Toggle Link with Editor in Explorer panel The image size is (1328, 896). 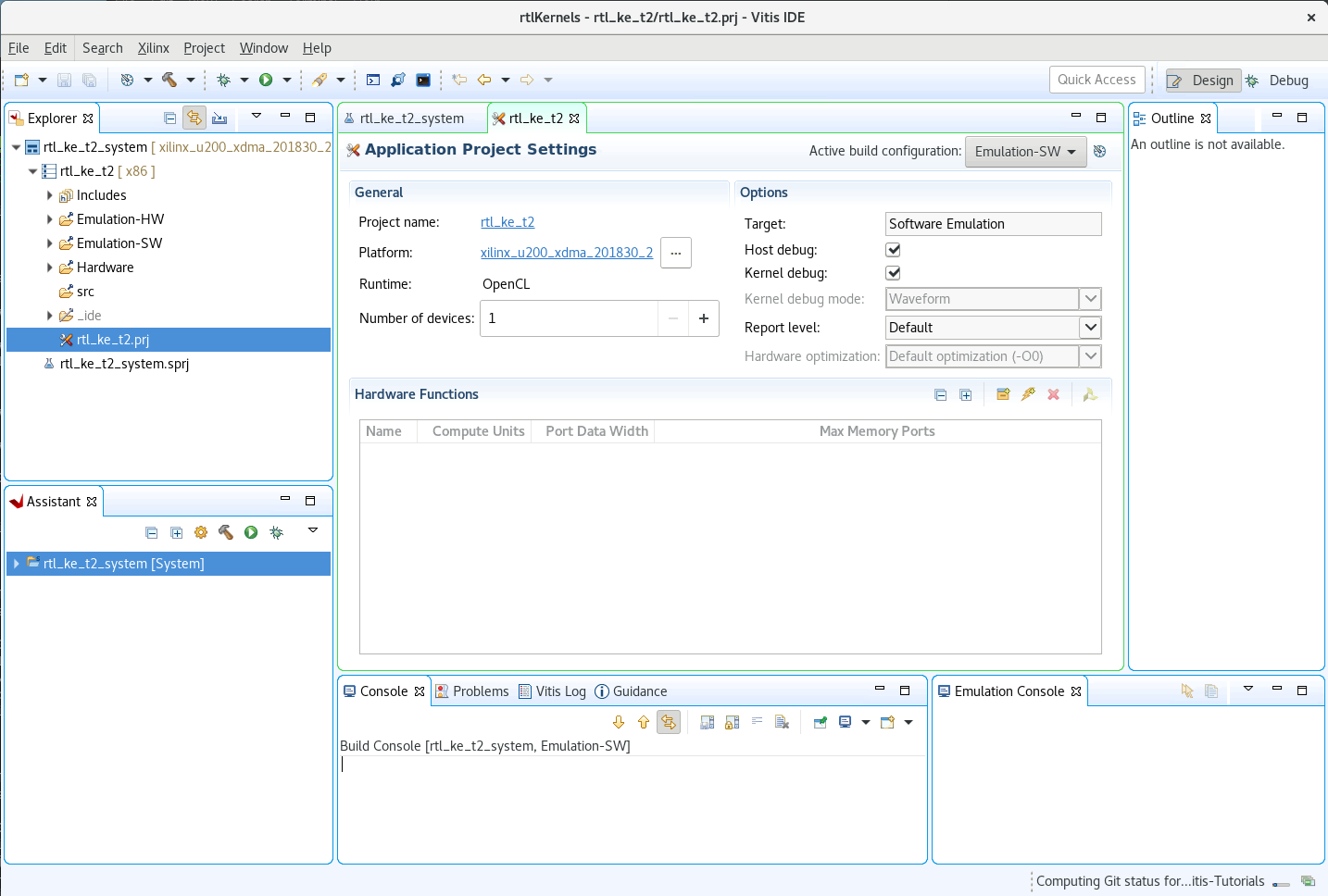[194, 118]
